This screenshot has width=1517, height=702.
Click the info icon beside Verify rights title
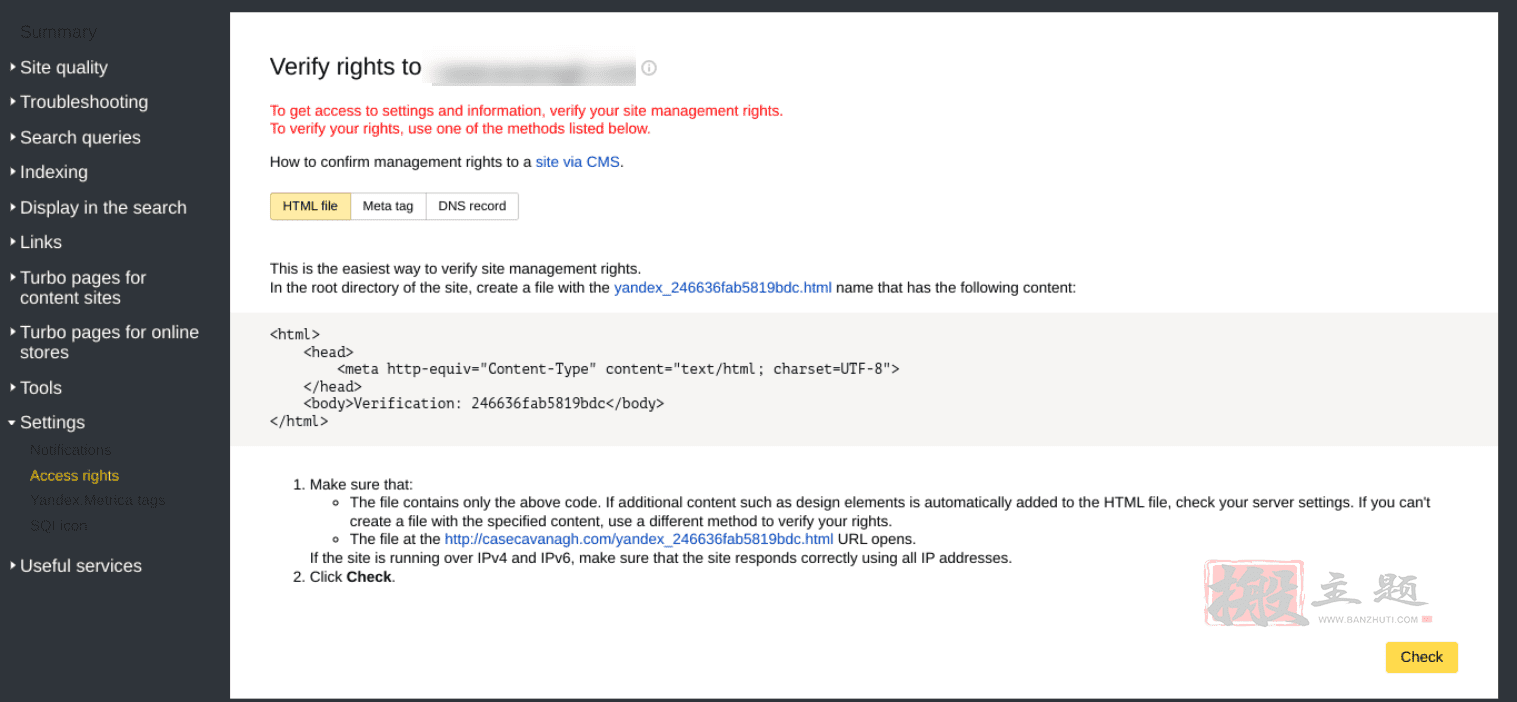tap(649, 68)
